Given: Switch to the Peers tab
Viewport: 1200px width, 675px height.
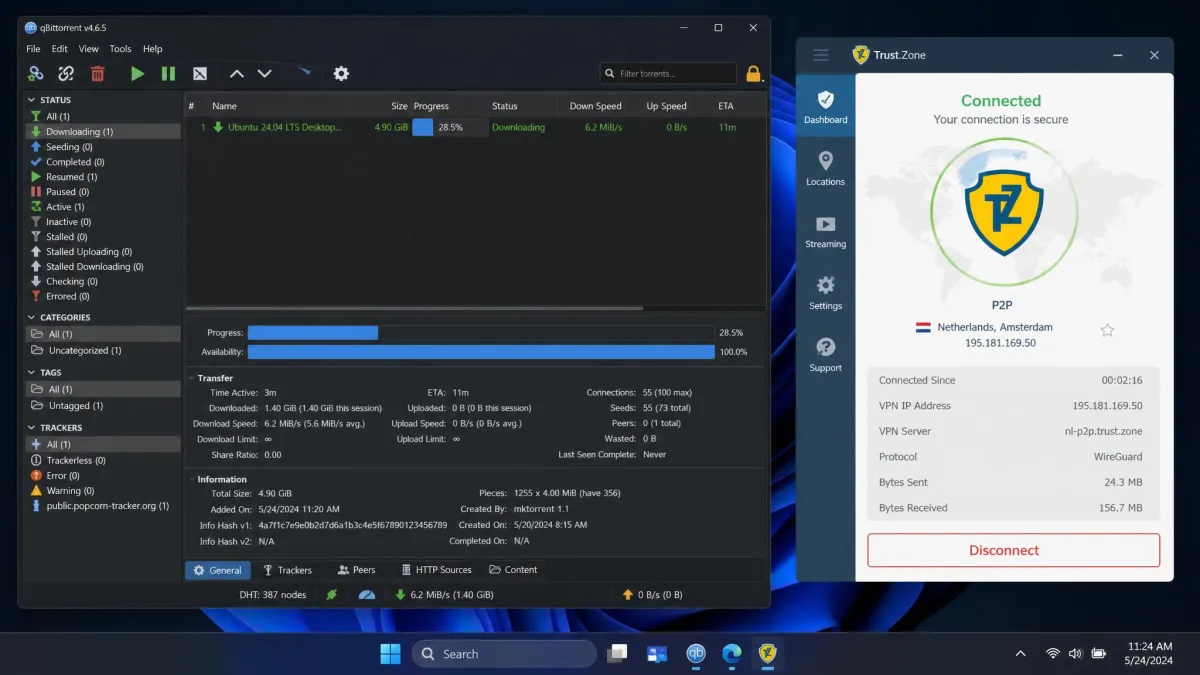Looking at the screenshot, I should [356, 570].
